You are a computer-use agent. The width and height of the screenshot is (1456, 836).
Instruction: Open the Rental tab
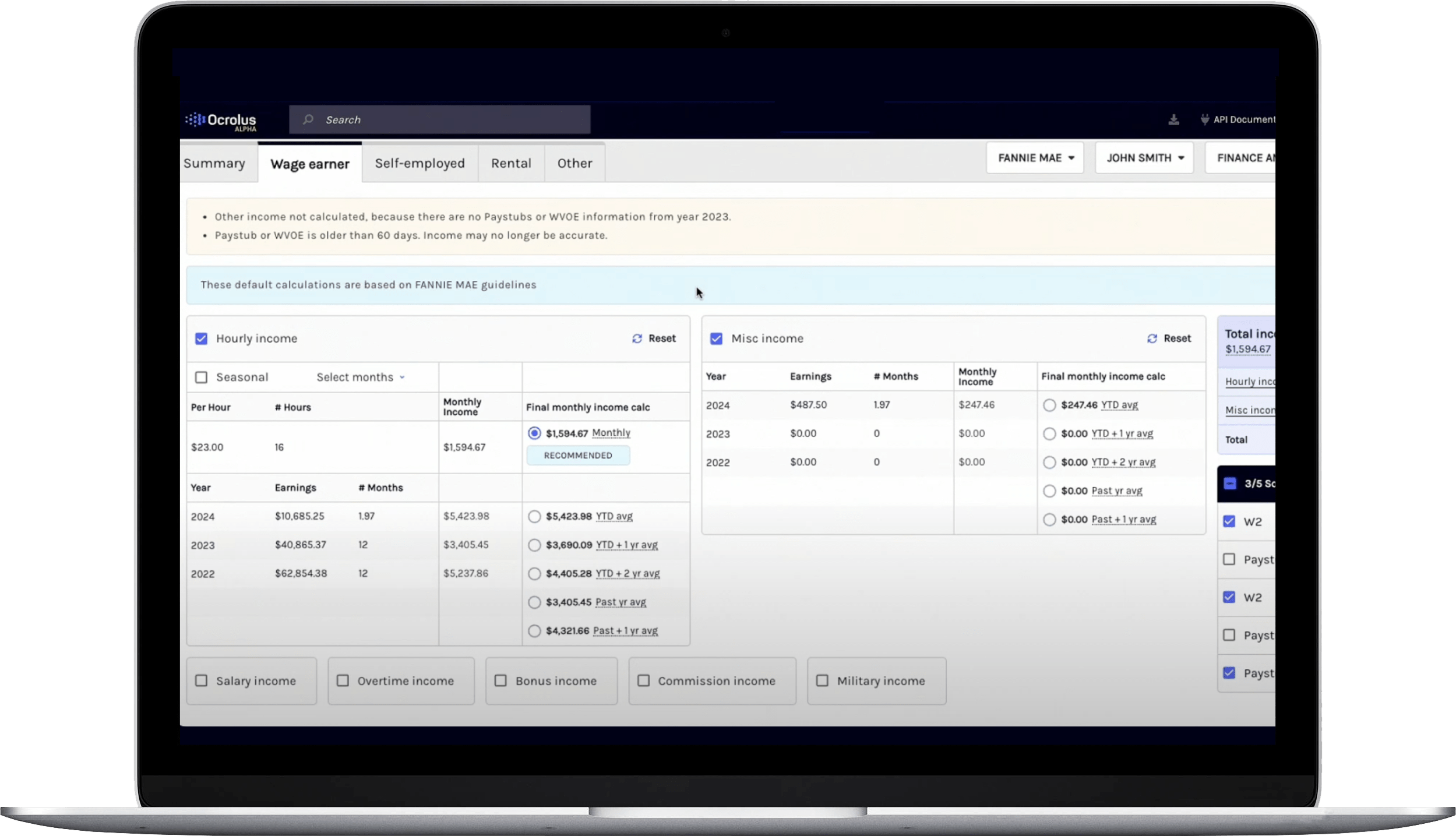(x=511, y=163)
